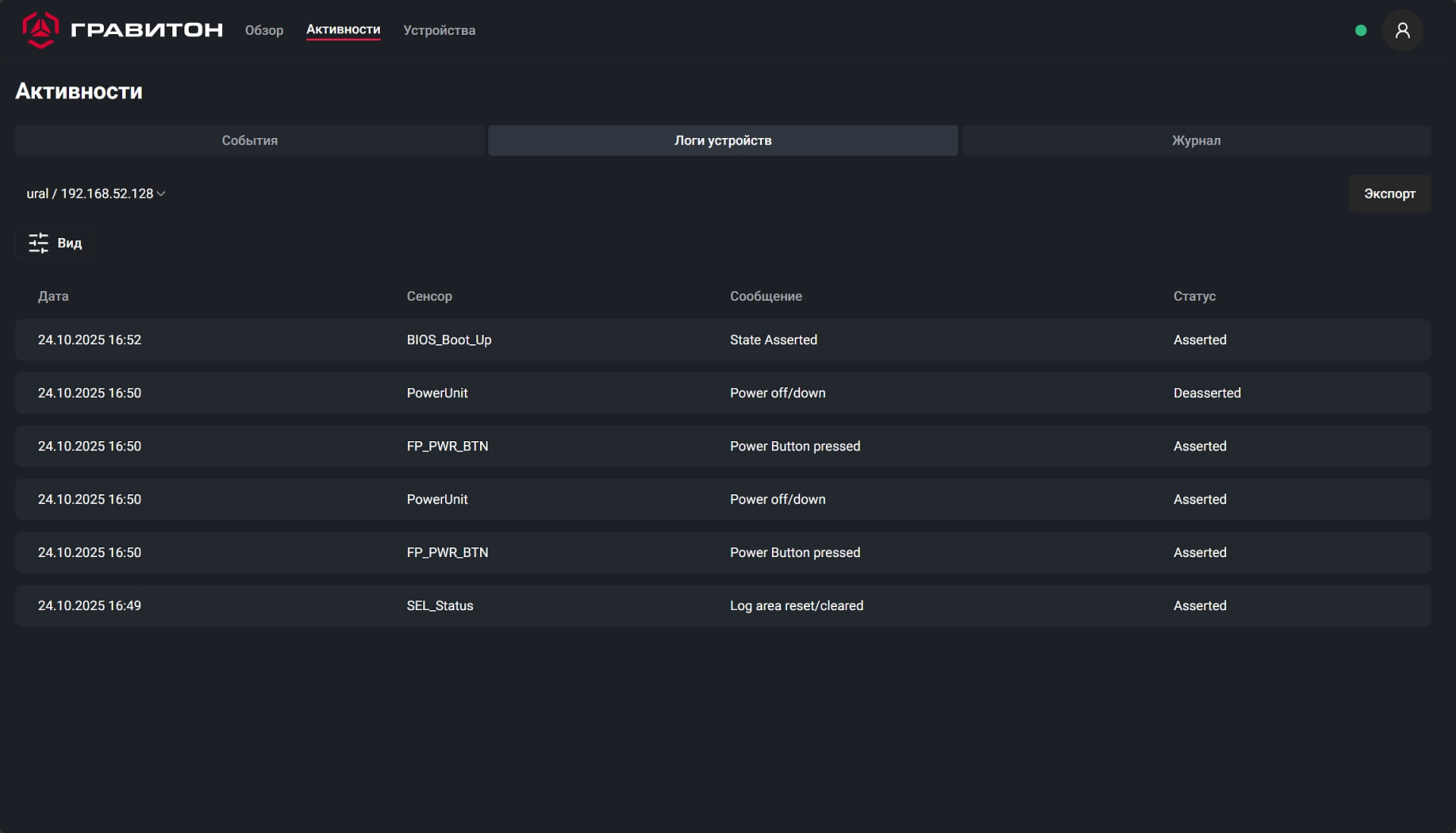Open the Обзор navigation item
This screenshot has width=1456, height=833.
click(x=264, y=30)
